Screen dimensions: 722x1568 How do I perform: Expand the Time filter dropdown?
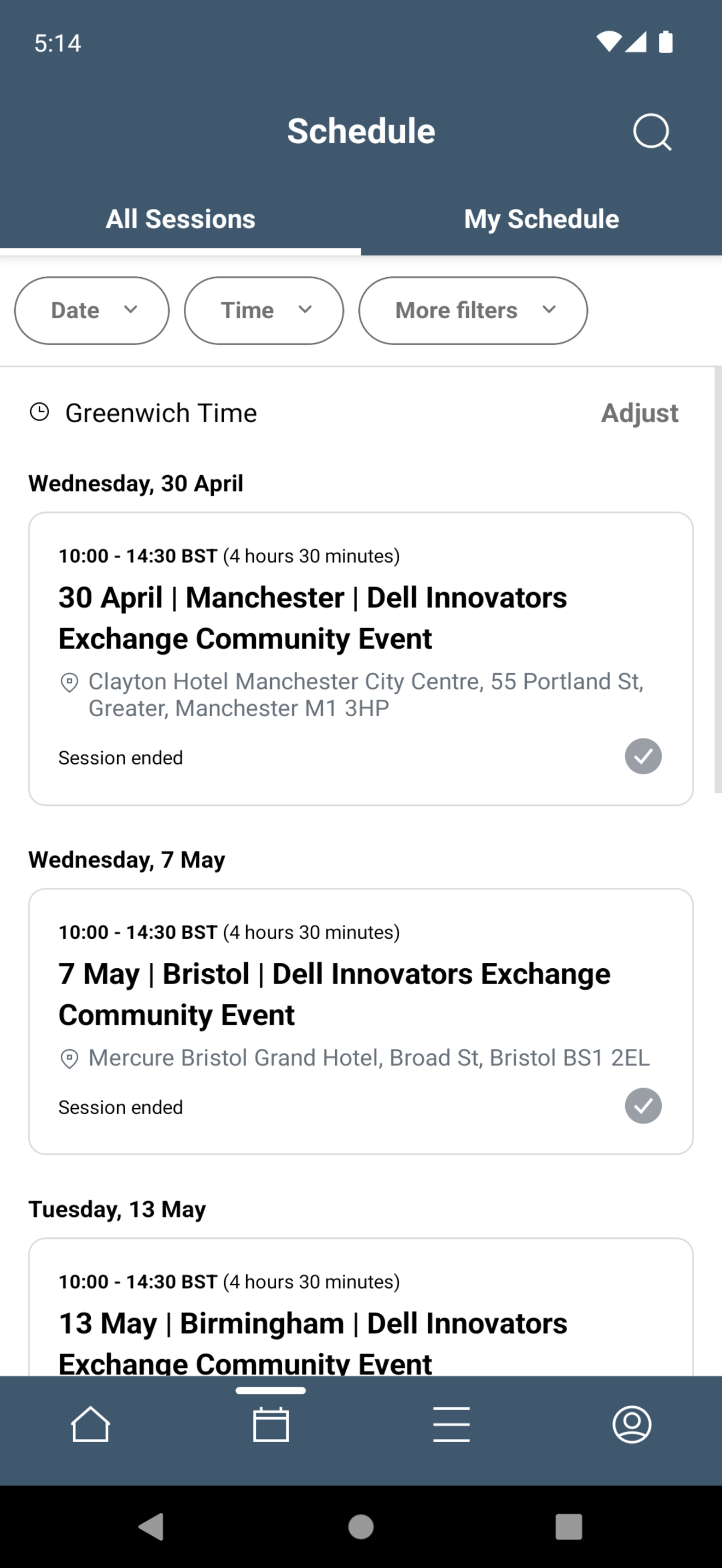264,311
